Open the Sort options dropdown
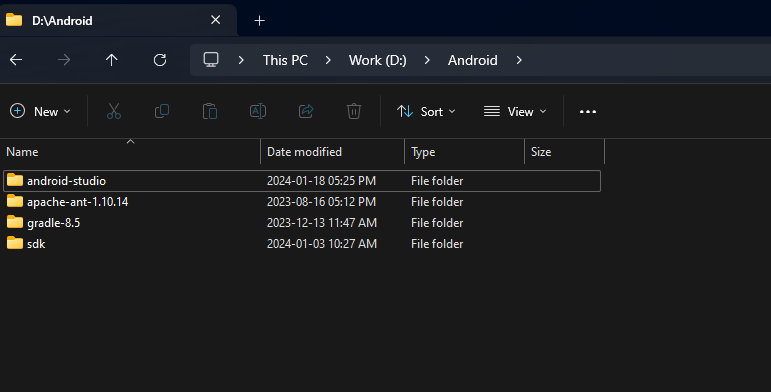This screenshot has width=771, height=392. pyautogui.click(x=426, y=112)
